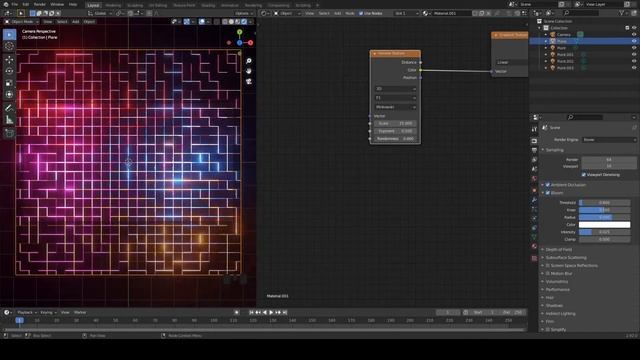Open Voronoi node 3D dimensions dropdown
Viewport: 640px width, 360px height.
395,89
